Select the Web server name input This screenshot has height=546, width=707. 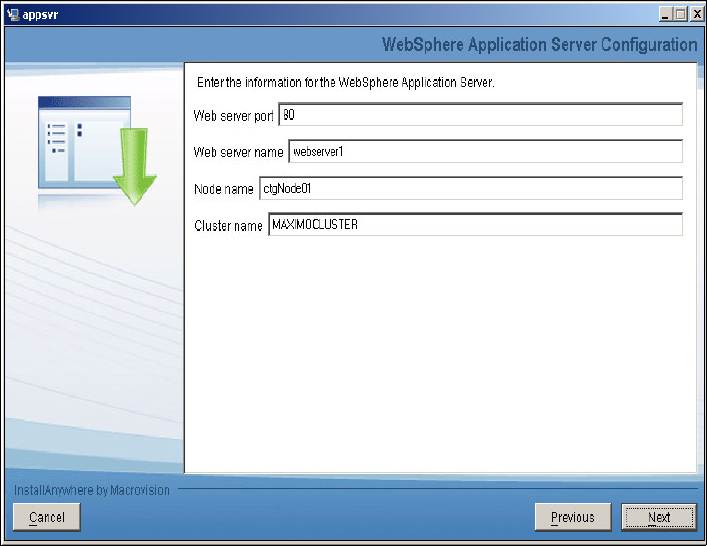[x=485, y=151]
